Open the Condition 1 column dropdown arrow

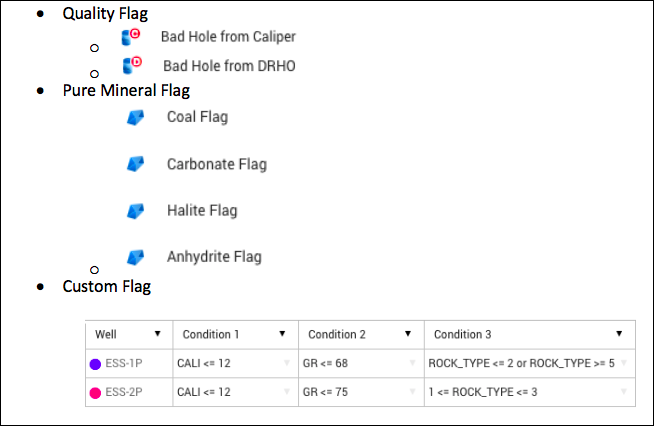tap(283, 334)
